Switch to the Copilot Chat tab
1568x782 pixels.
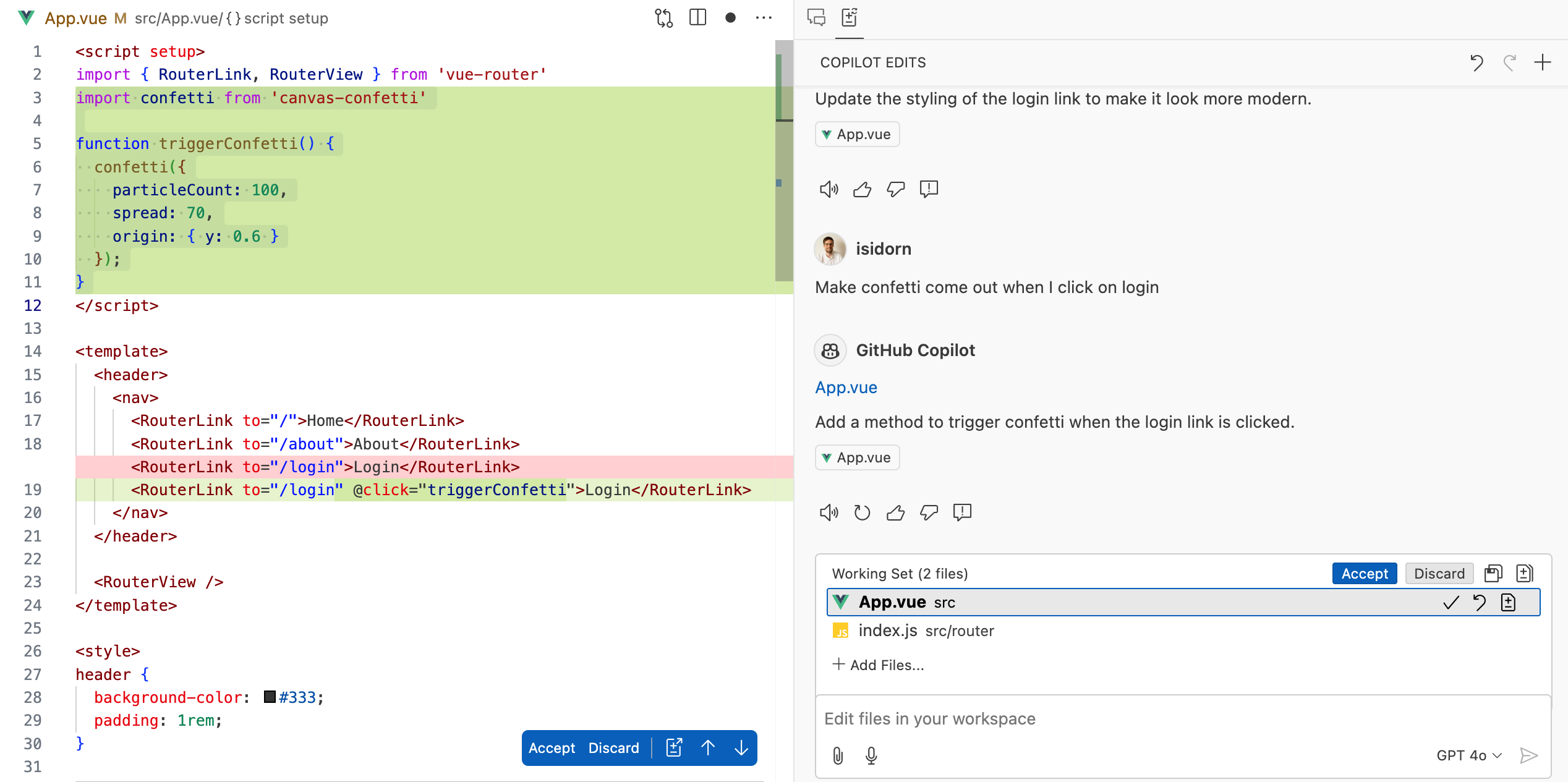[816, 18]
